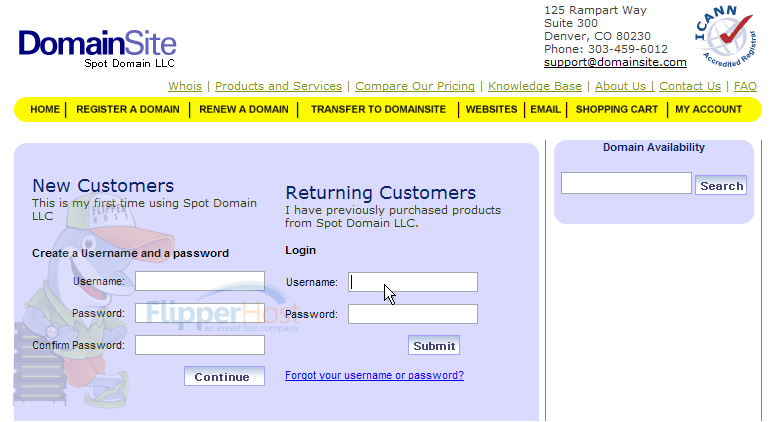Click the DomainSite logo

pyautogui.click(x=97, y=48)
